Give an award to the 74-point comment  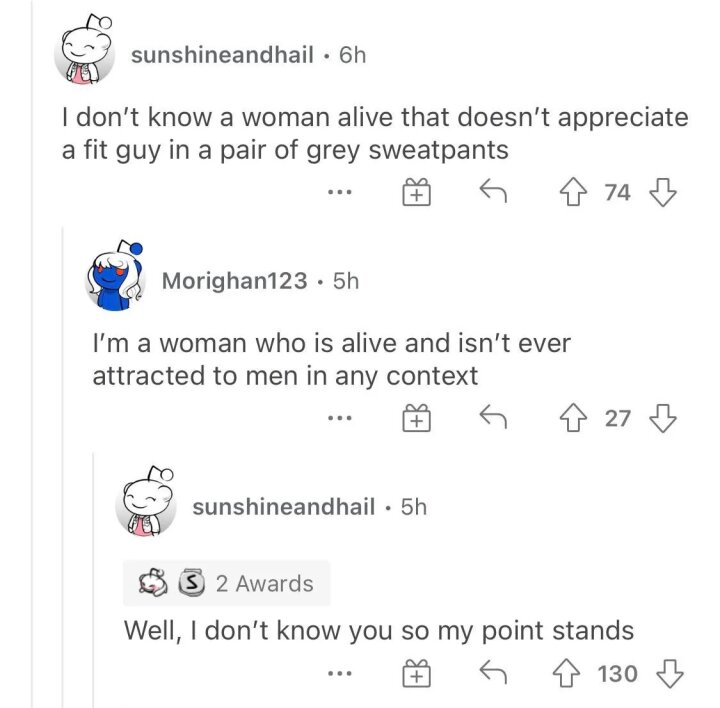click(416, 192)
